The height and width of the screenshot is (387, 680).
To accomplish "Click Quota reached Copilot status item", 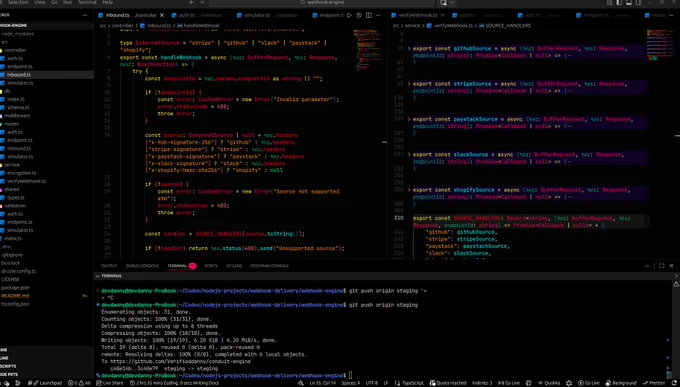I will tap(448, 383).
